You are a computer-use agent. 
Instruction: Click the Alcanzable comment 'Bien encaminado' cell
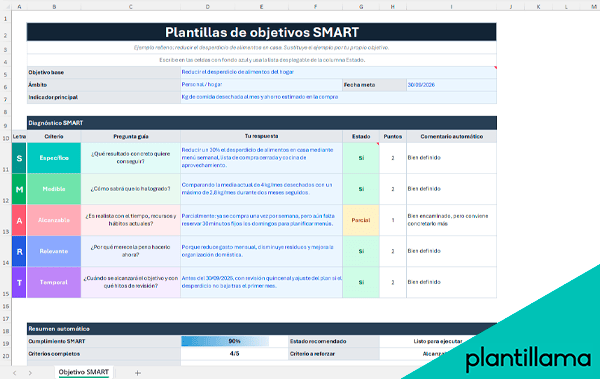click(x=451, y=220)
